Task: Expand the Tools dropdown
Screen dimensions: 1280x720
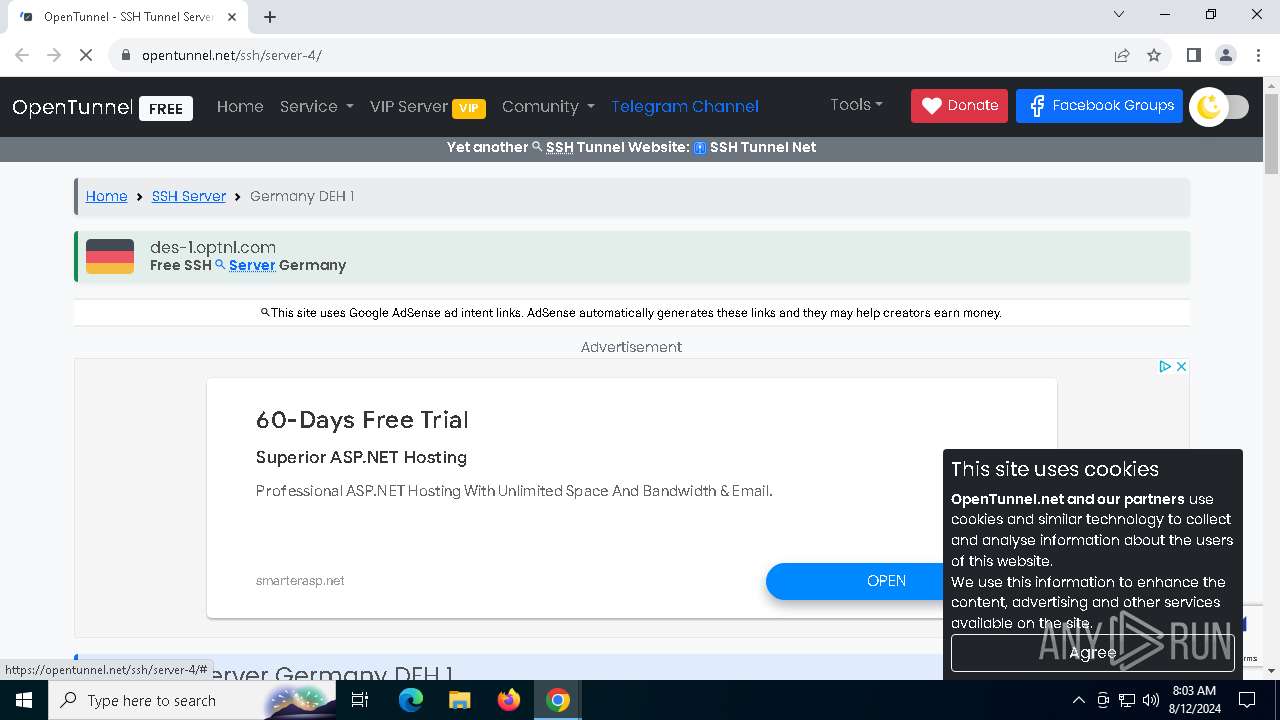Action: point(857,104)
